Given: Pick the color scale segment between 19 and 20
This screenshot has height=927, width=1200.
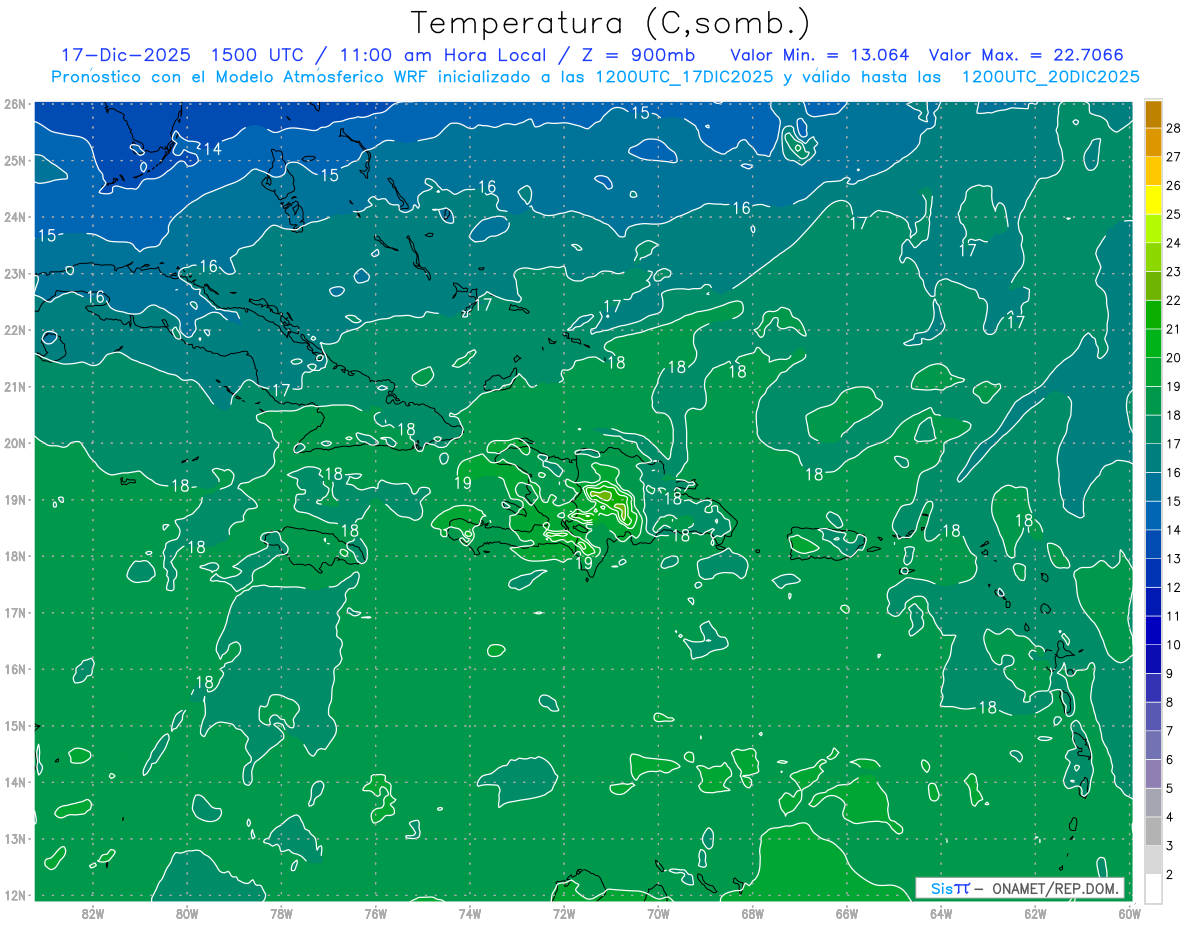Looking at the screenshot, I should click(1153, 372).
